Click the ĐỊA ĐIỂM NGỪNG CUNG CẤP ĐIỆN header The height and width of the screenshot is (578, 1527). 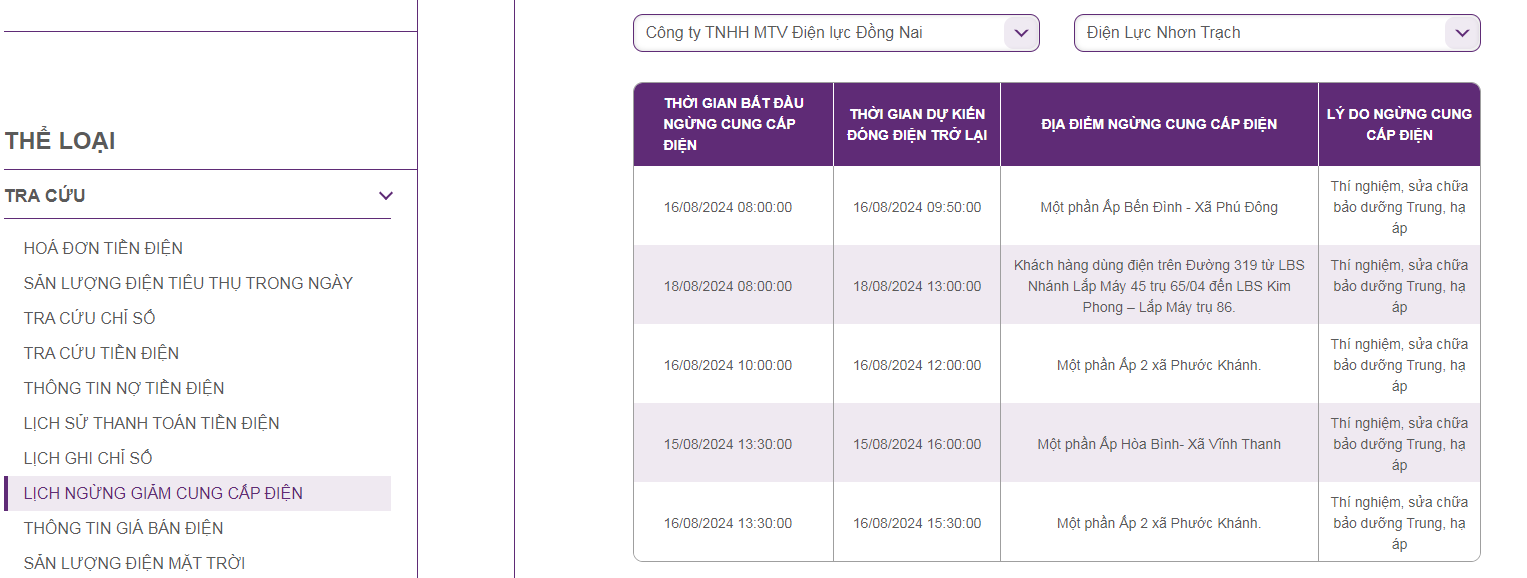coord(1159,124)
